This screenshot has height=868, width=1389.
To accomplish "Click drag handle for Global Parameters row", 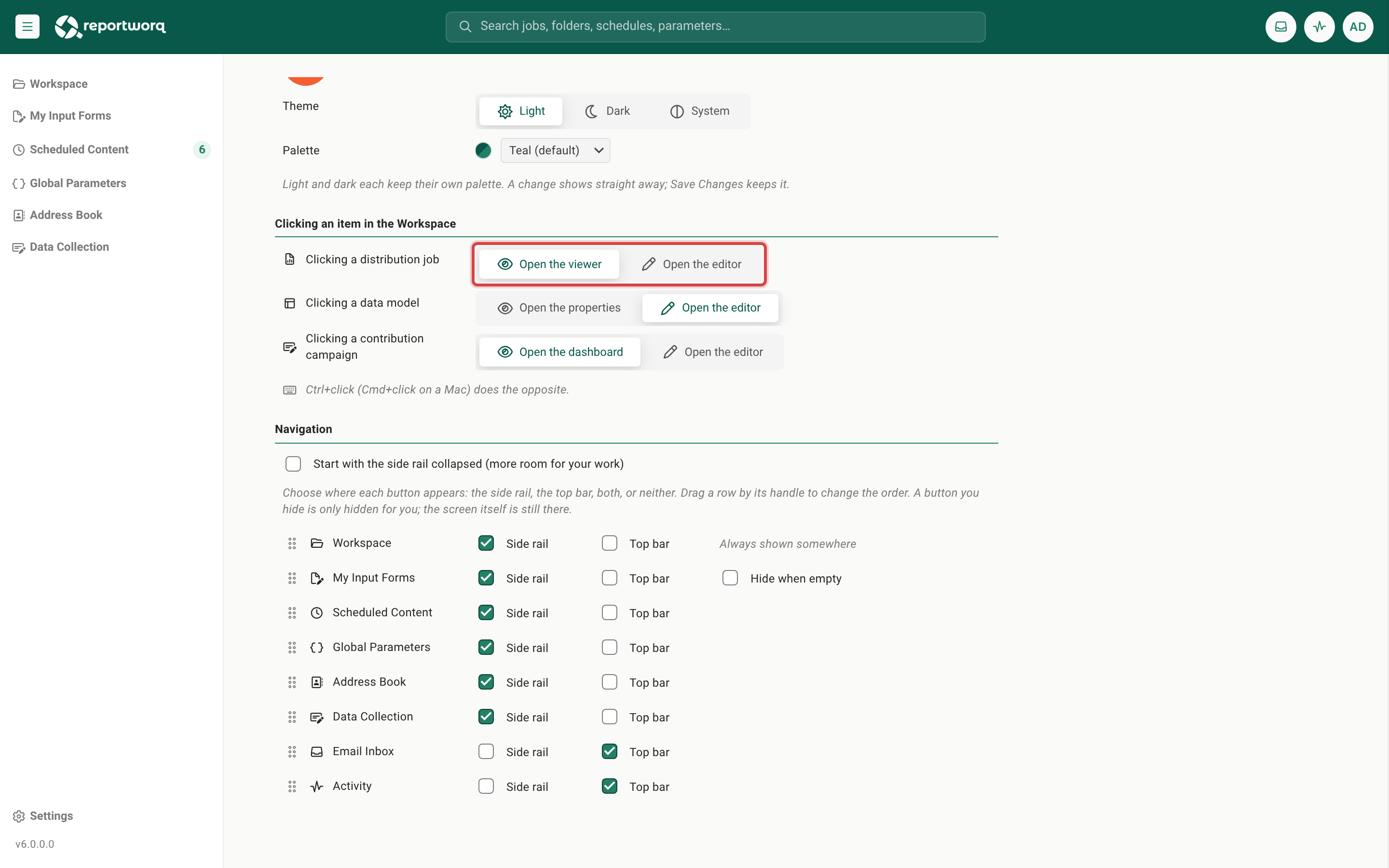I will coord(292,647).
